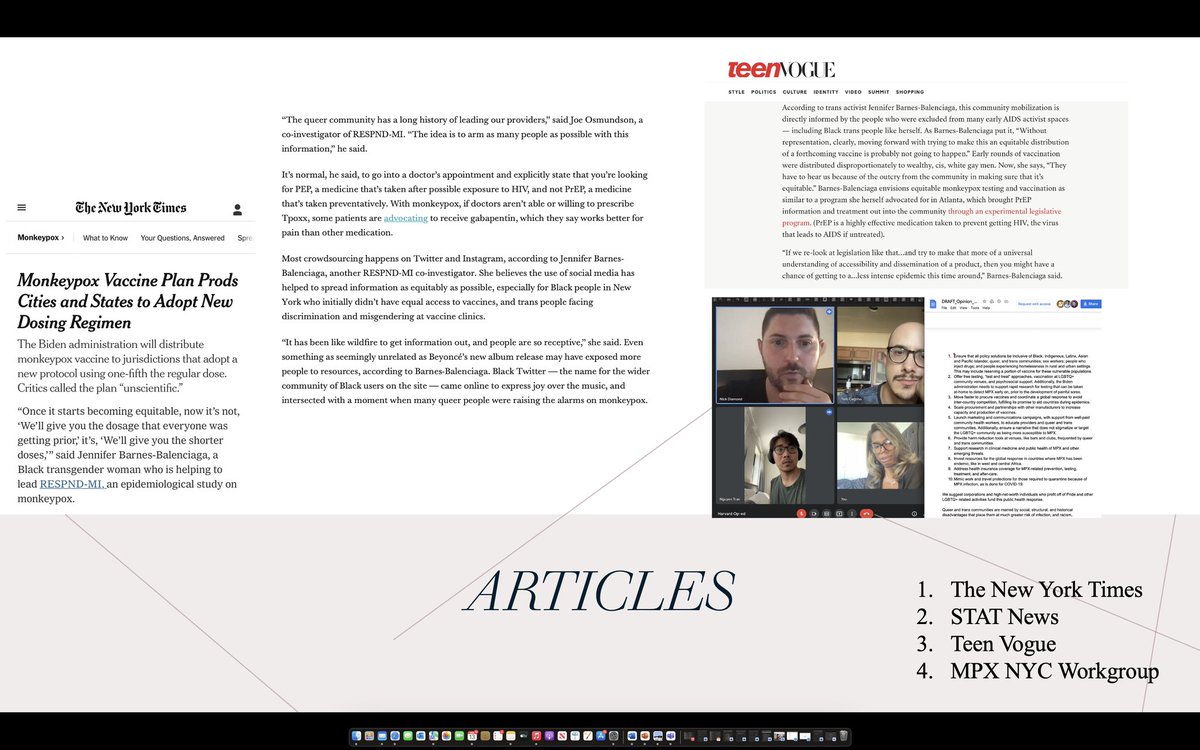Open Photos from the dock
This screenshot has height=750, width=1200.
[x=446, y=736]
